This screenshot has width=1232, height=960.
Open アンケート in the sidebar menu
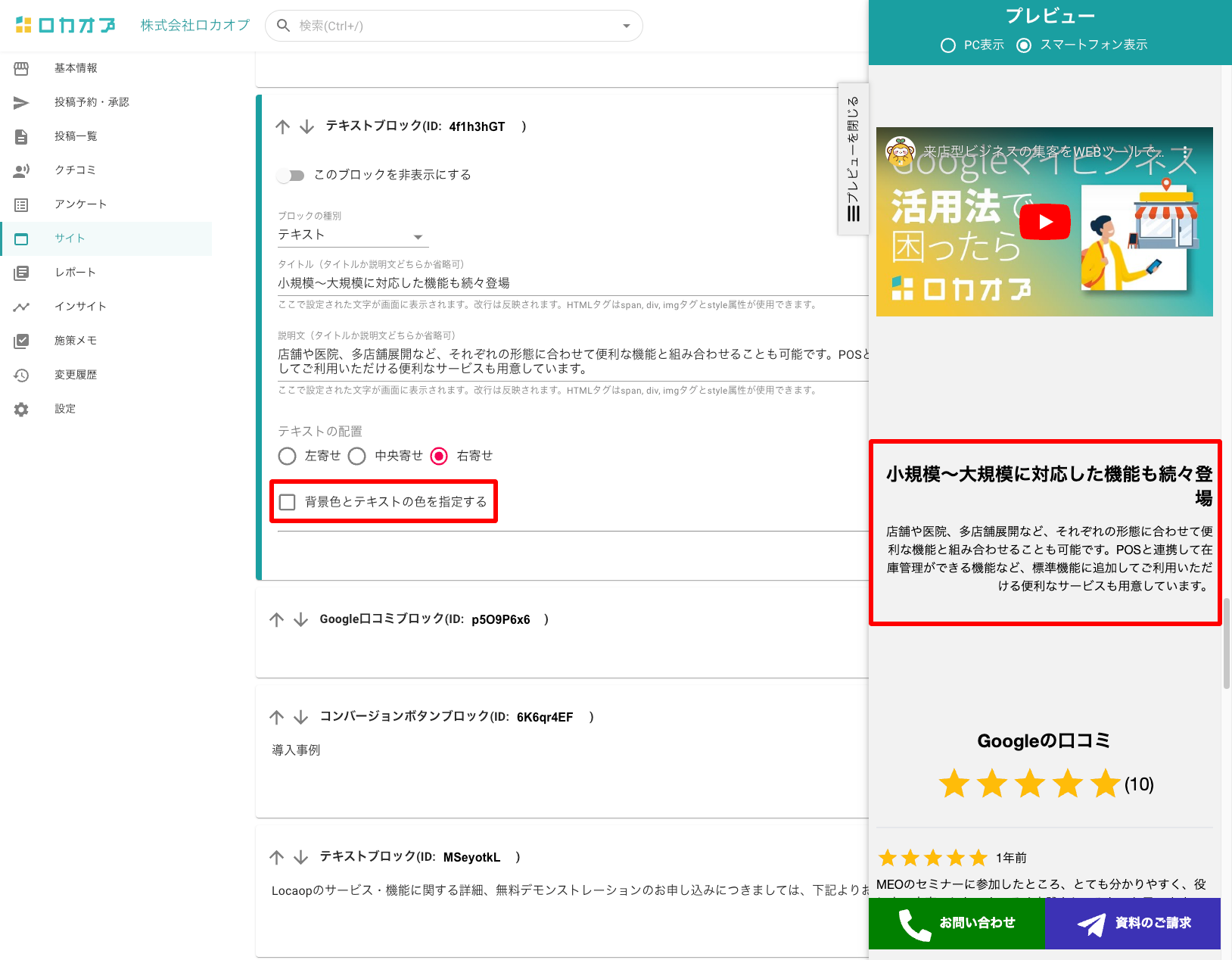tap(80, 204)
